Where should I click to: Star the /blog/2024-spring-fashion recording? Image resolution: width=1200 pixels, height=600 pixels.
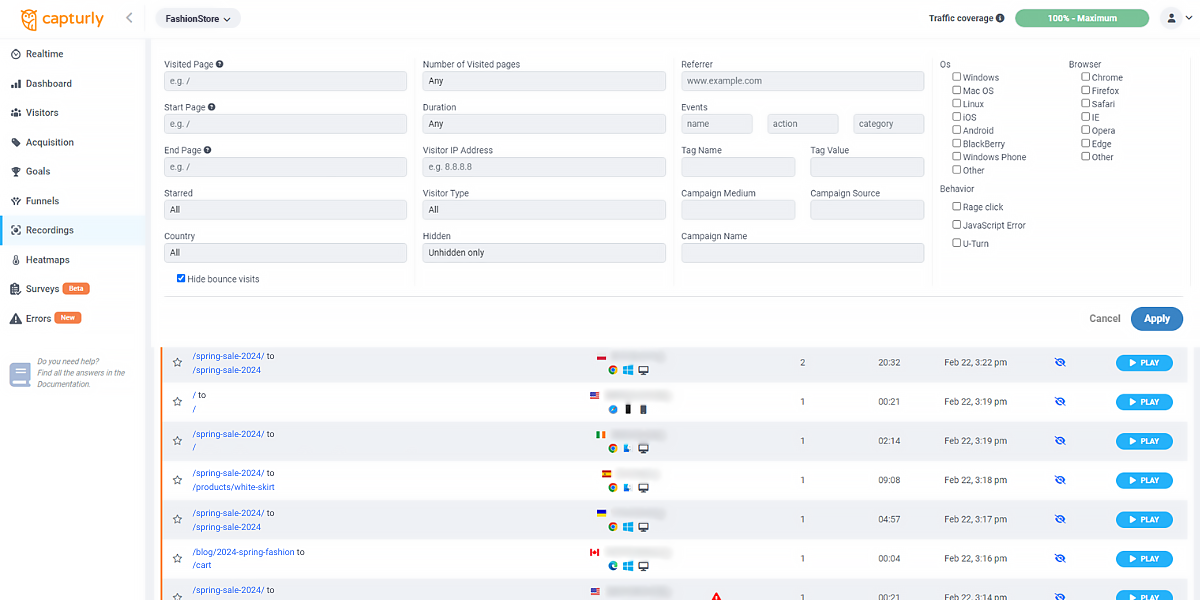pos(177,559)
